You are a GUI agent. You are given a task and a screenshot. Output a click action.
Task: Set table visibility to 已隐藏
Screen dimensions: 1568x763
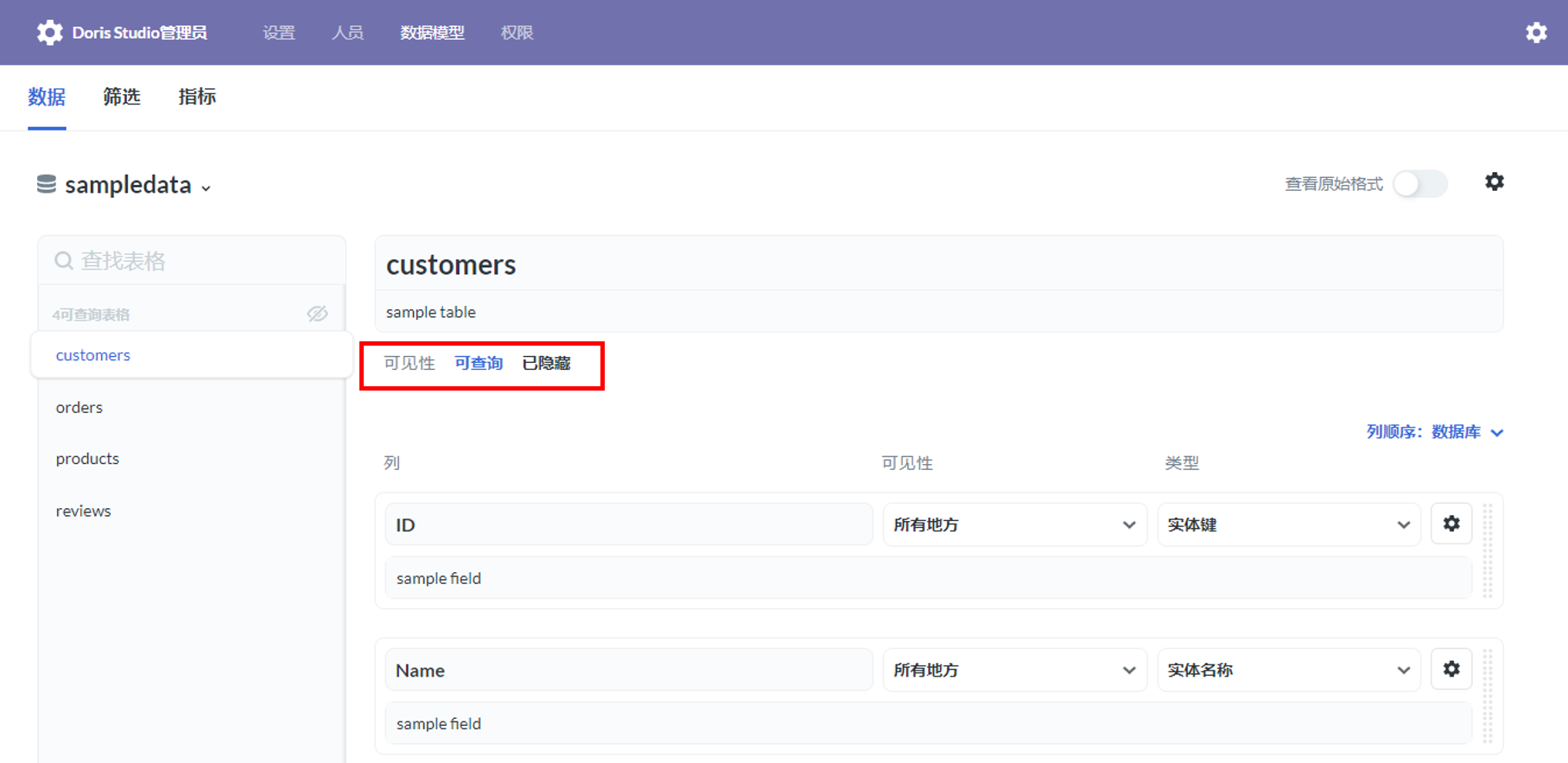546,363
